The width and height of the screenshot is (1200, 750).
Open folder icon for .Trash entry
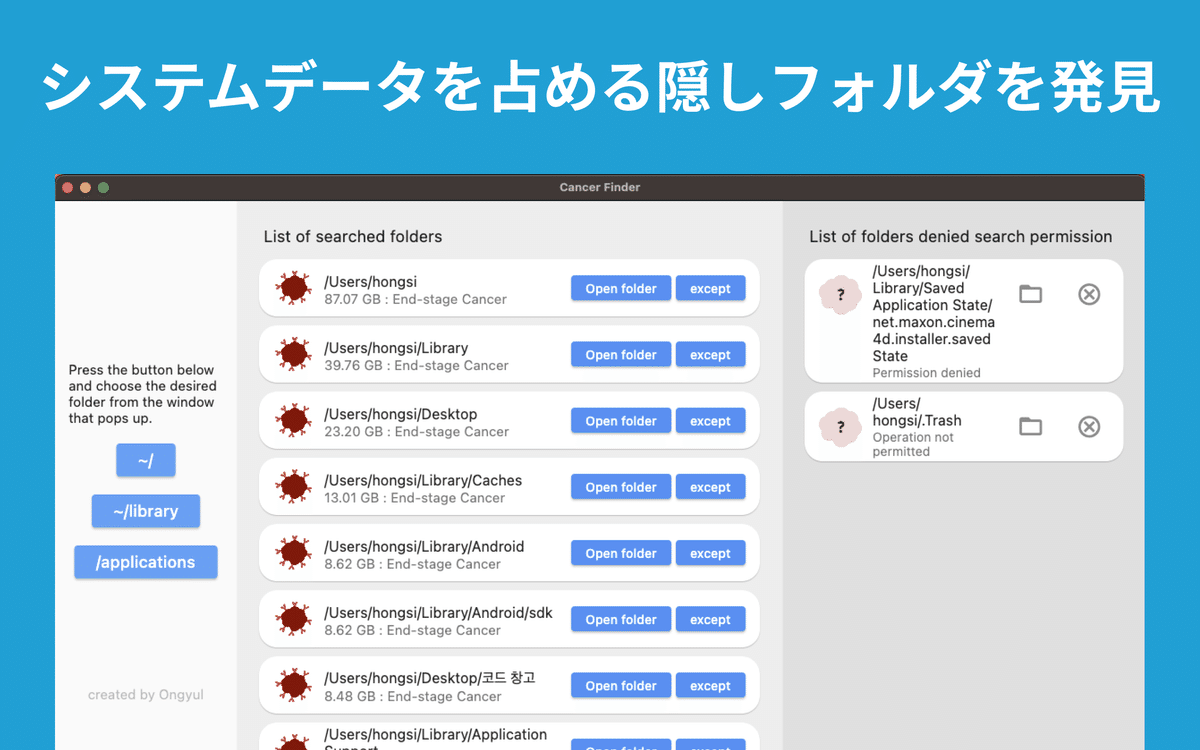[x=1030, y=427]
